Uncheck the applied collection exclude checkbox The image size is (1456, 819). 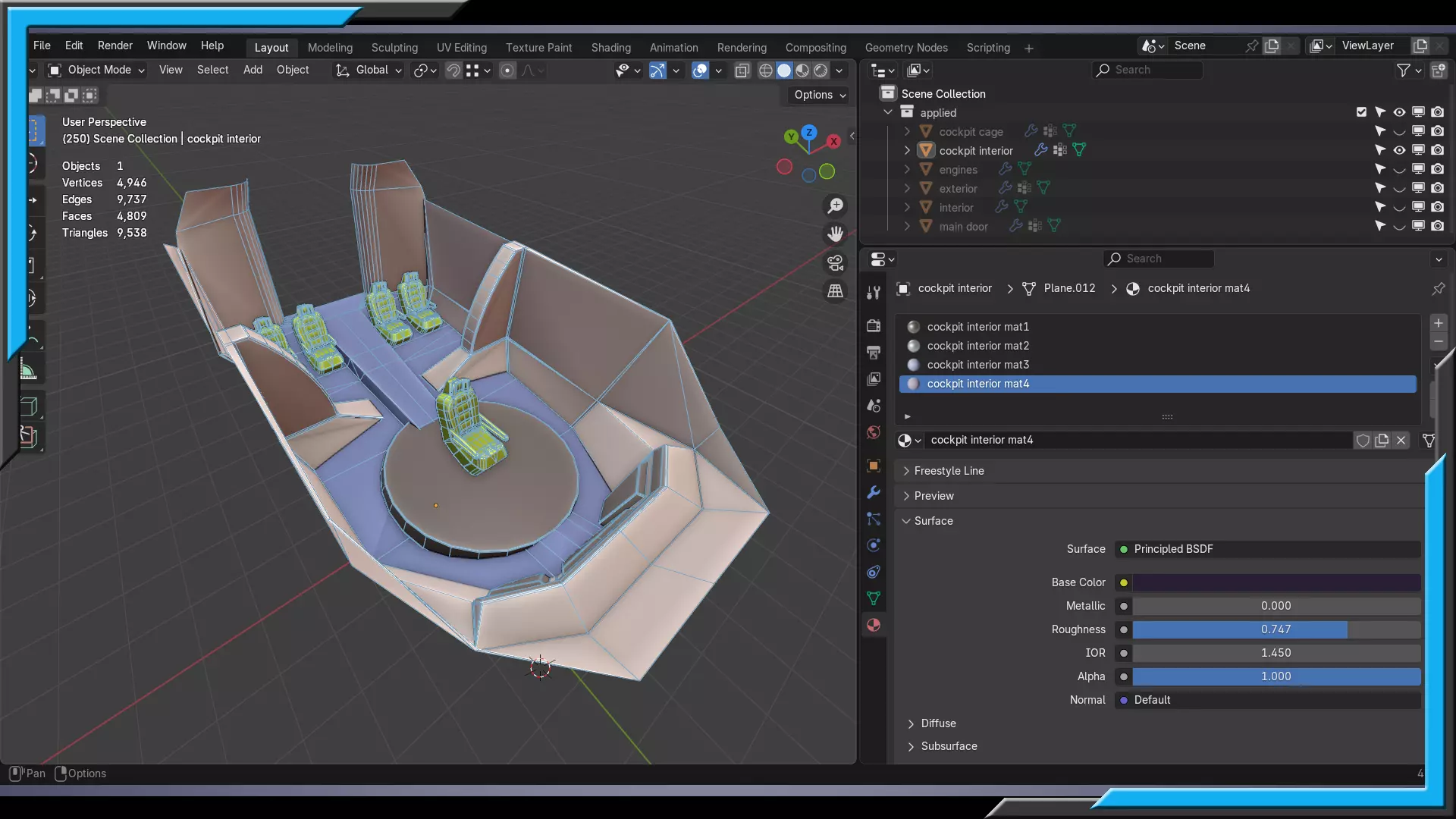1361,112
